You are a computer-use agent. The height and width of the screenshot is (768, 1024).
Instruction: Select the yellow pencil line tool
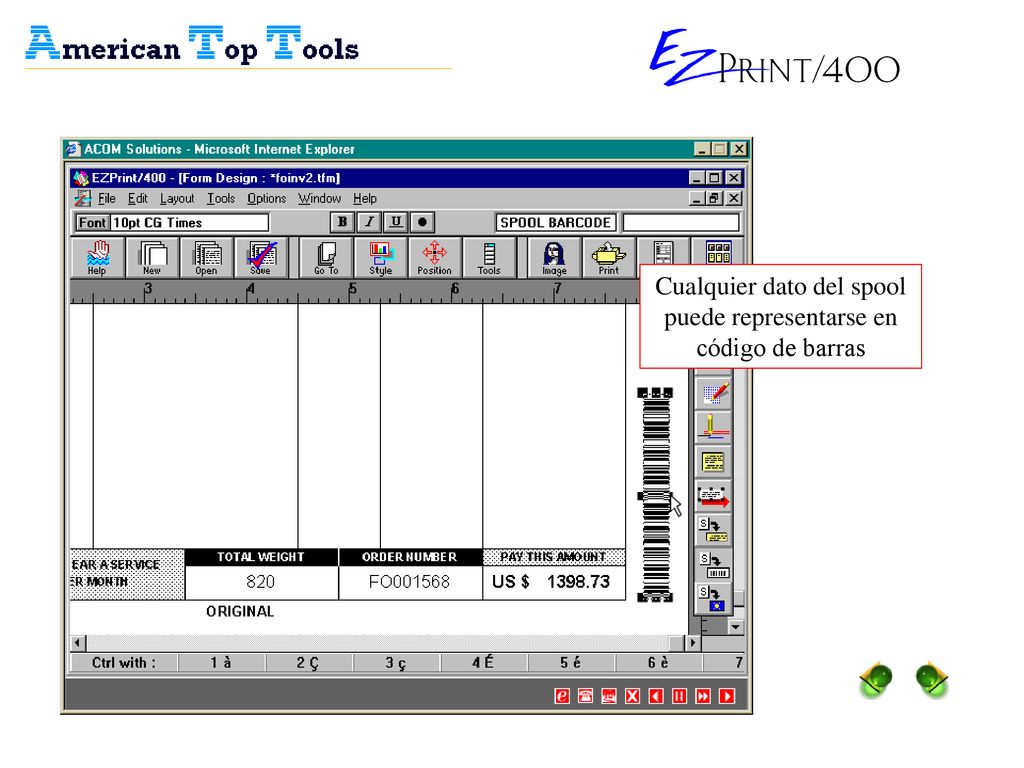(x=713, y=427)
